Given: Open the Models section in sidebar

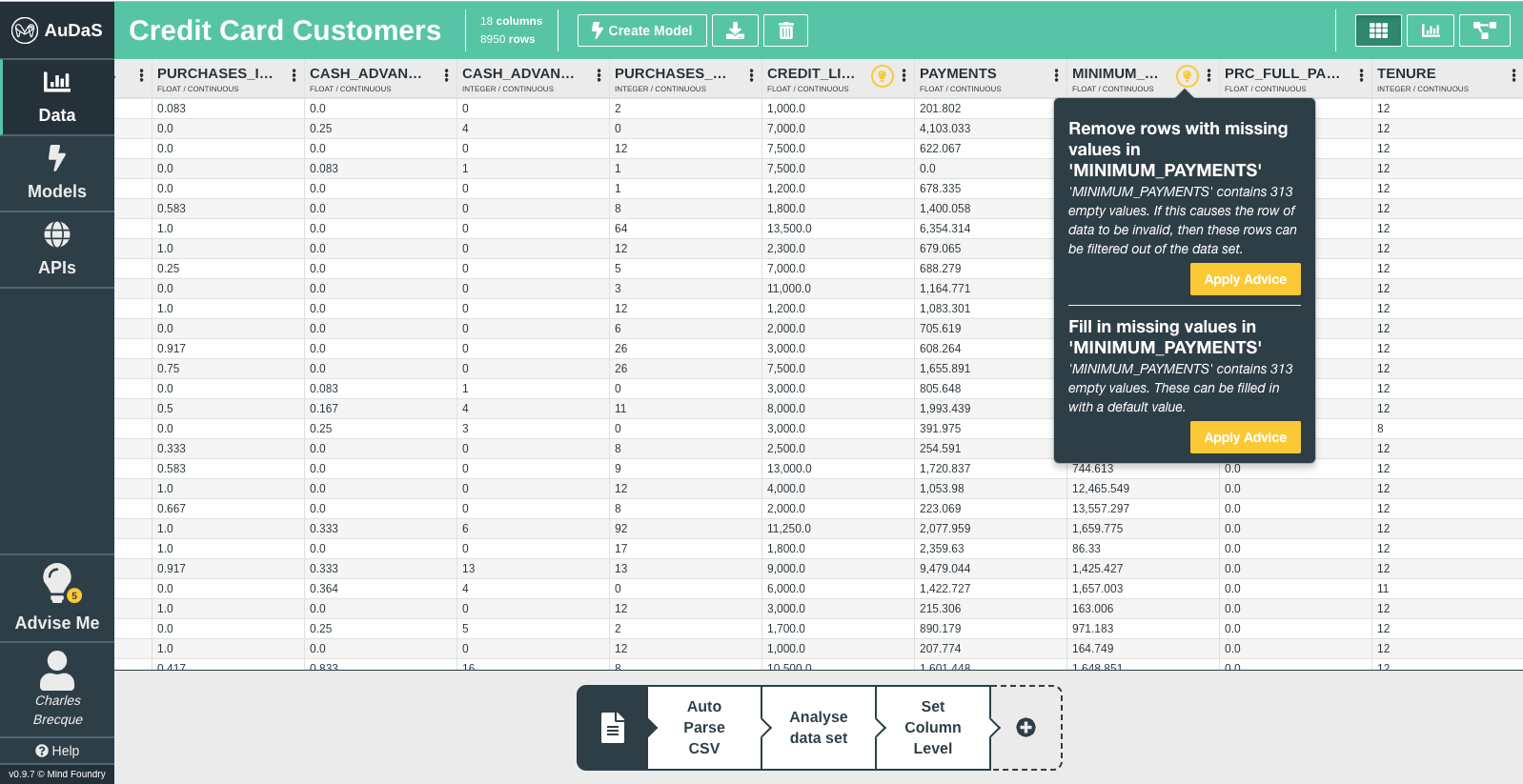Looking at the screenshot, I should [x=57, y=173].
